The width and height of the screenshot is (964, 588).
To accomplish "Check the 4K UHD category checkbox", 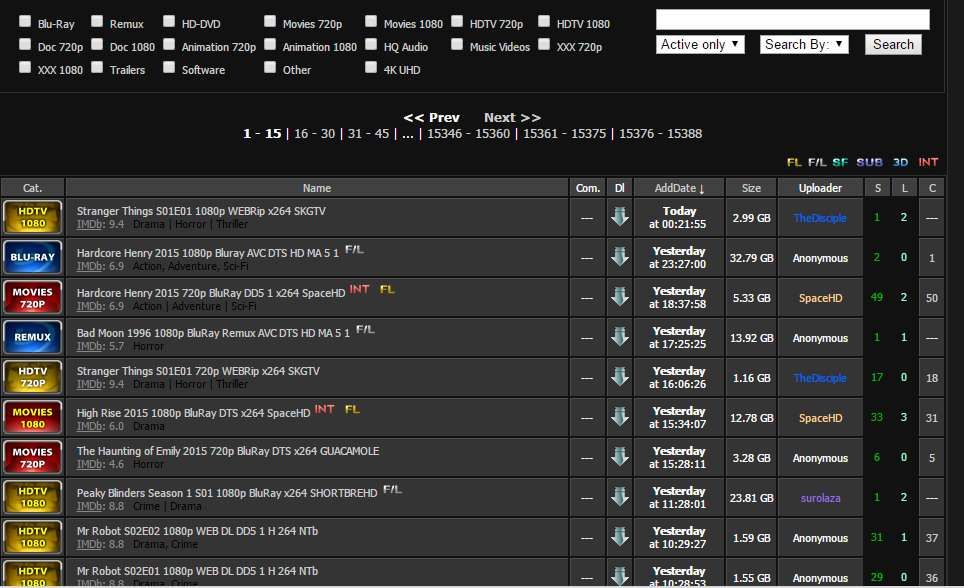I will (x=372, y=68).
